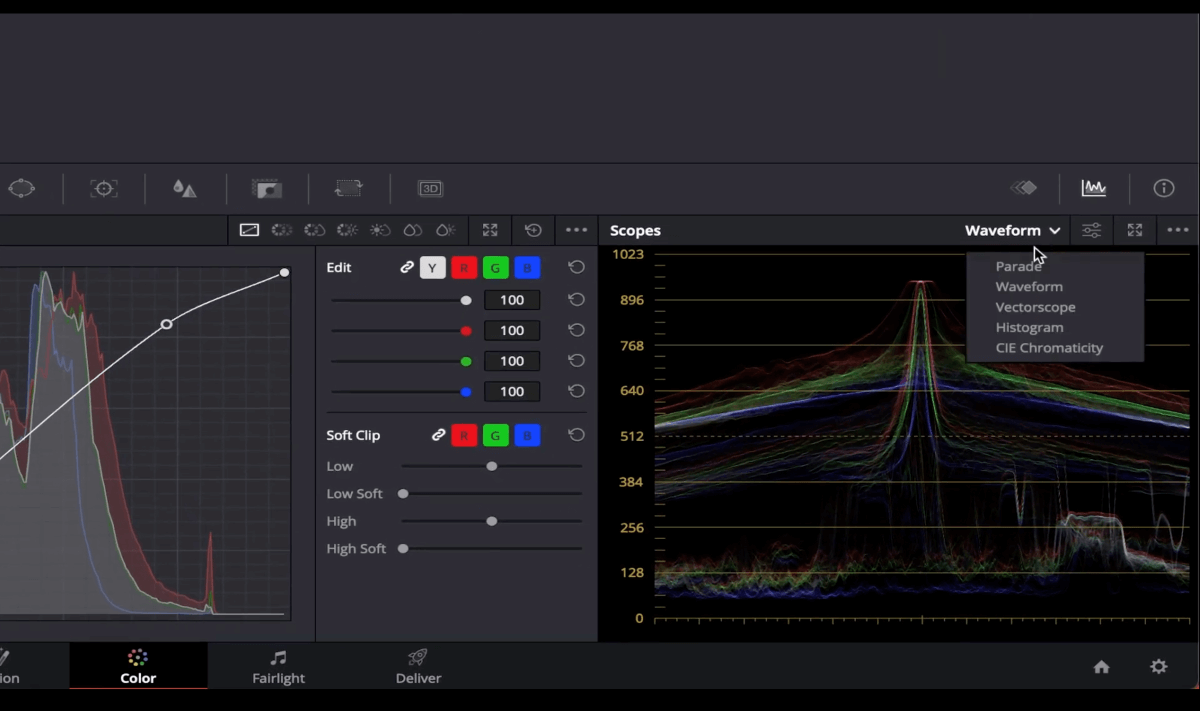
Task: Enable Y channel in Edit
Action: click(432, 267)
